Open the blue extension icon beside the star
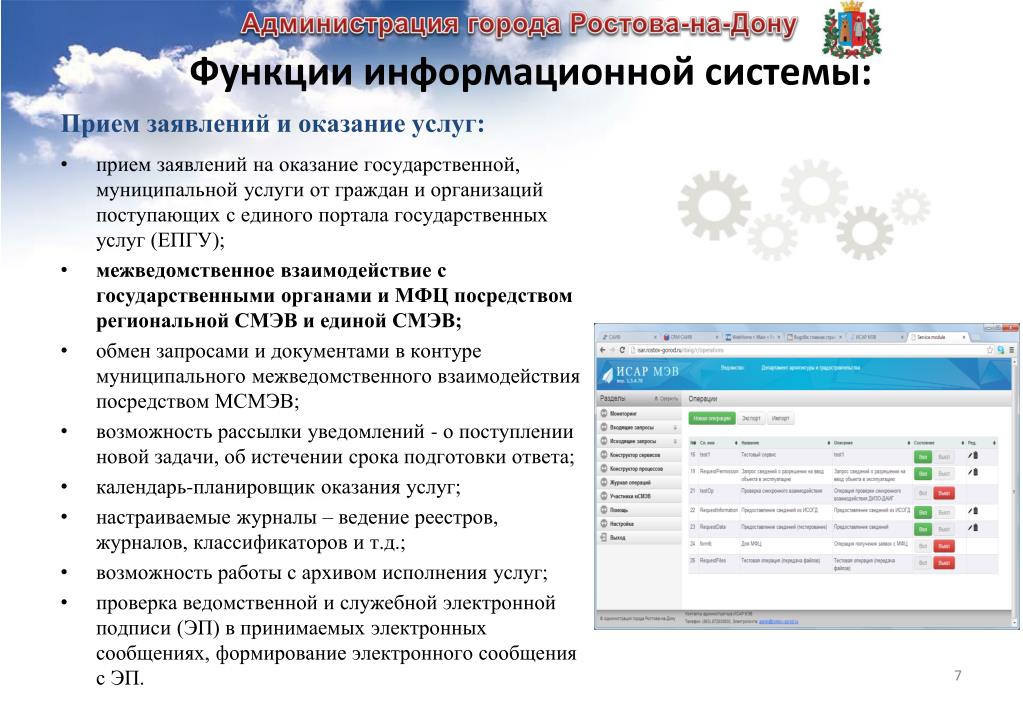 (x=1001, y=350)
